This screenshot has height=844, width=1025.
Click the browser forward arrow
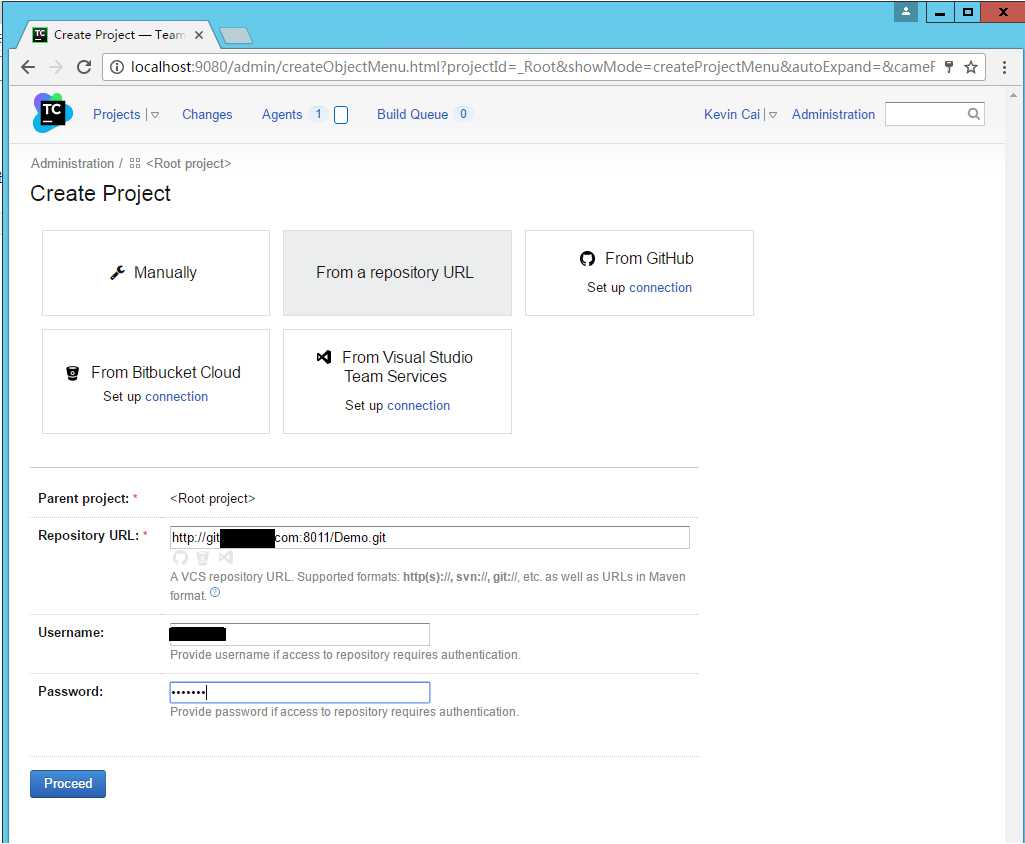coord(56,67)
